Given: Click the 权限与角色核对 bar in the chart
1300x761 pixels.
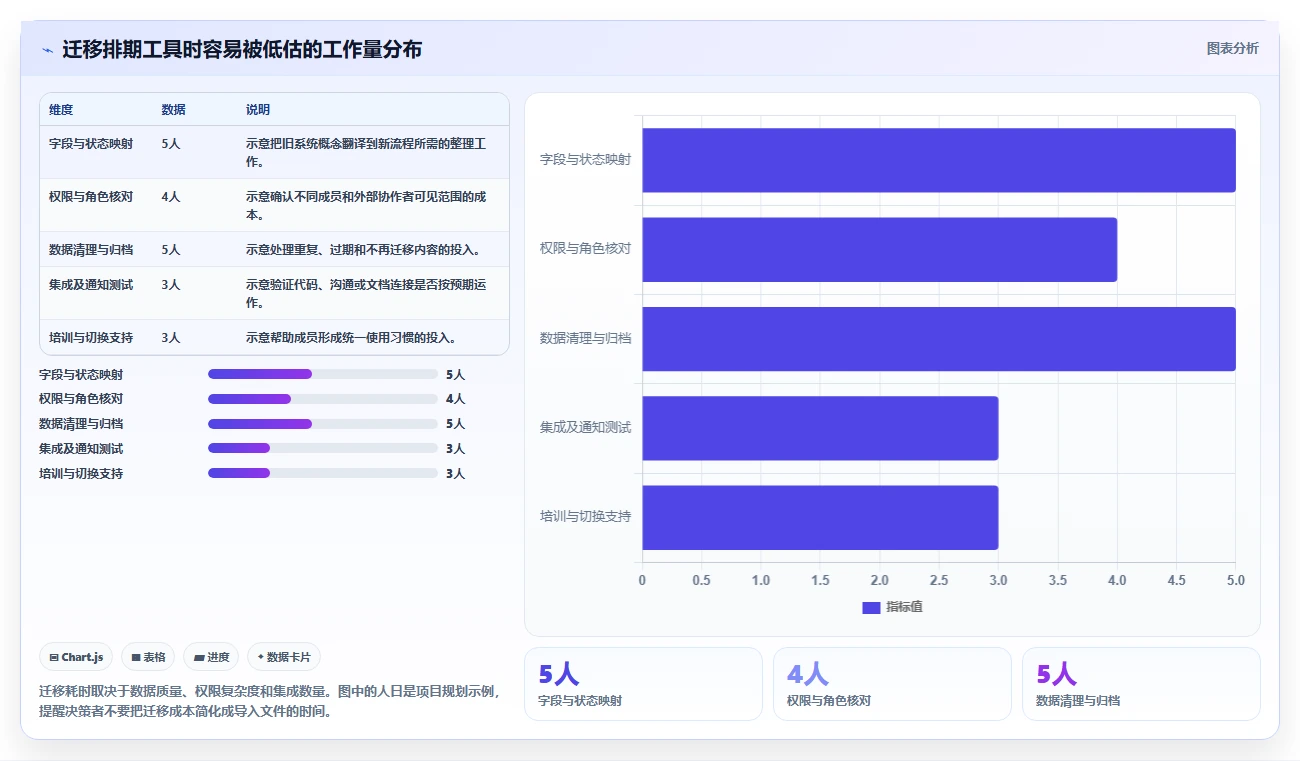Looking at the screenshot, I should [879, 249].
